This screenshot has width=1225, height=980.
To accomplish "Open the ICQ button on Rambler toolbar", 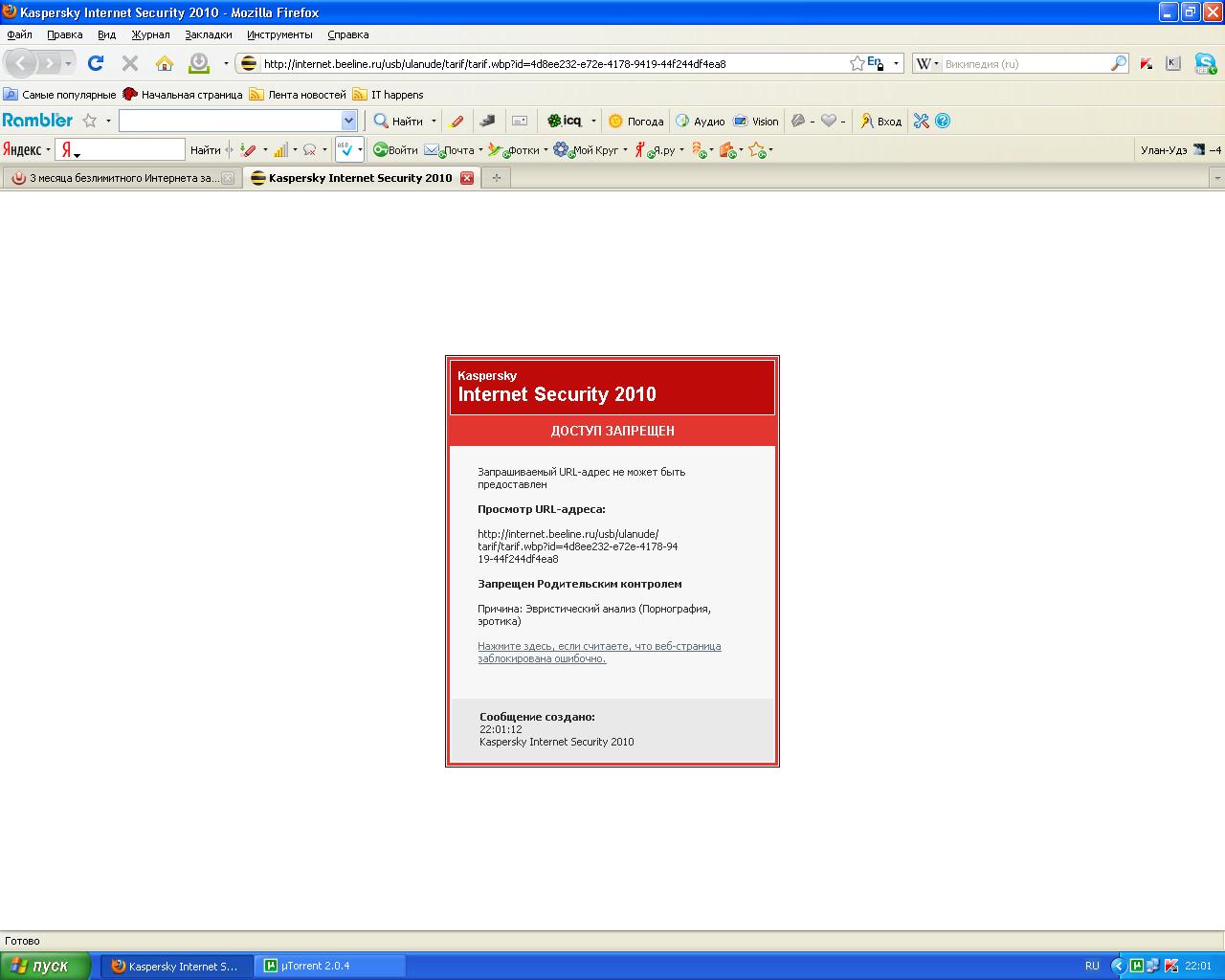I will tap(565, 121).
